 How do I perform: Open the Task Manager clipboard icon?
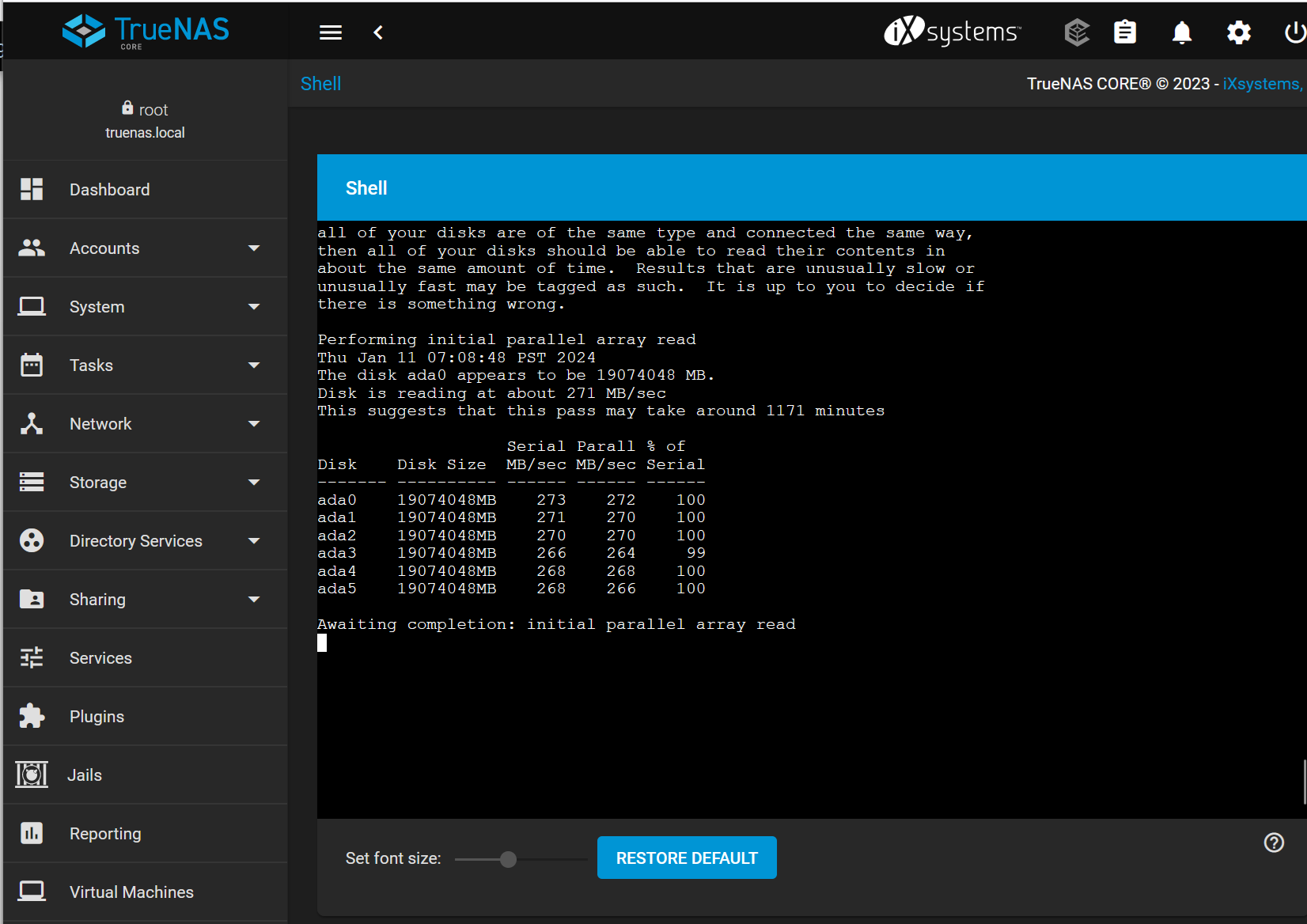[x=1125, y=32]
